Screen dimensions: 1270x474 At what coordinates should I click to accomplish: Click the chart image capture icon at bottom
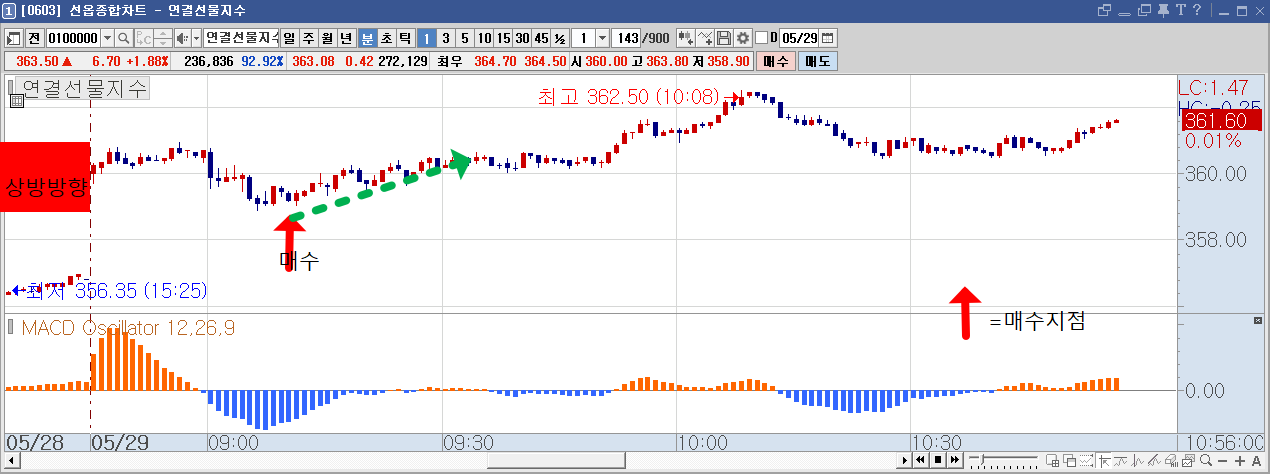1188,461
